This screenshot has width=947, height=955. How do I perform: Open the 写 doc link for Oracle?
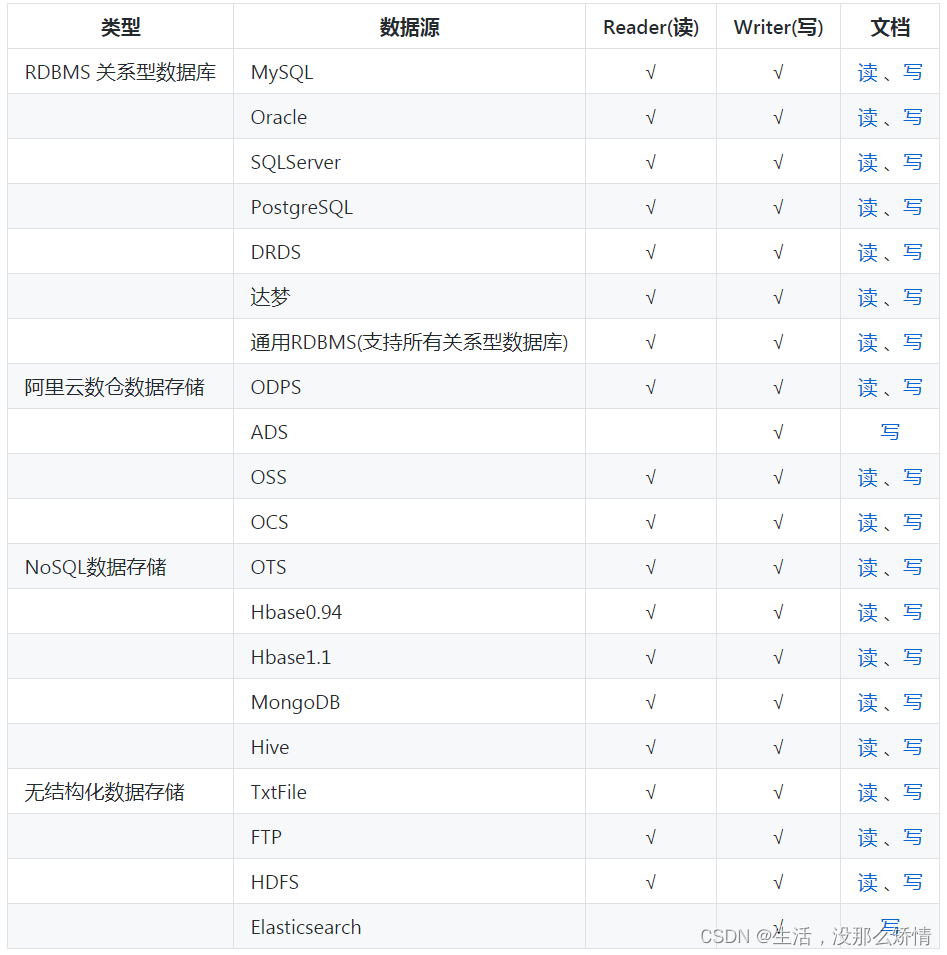point(912,118)
